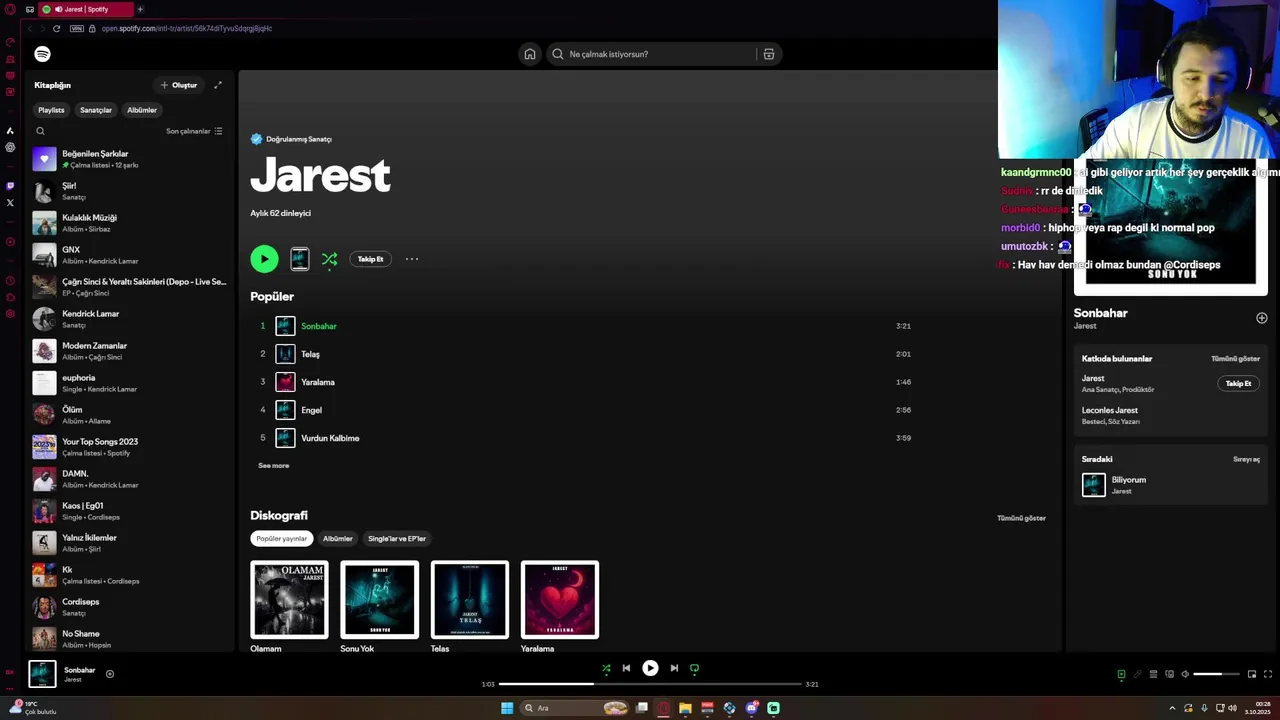Filter library by Playlists
This screenshot has width=1280, height=720.
51,110
